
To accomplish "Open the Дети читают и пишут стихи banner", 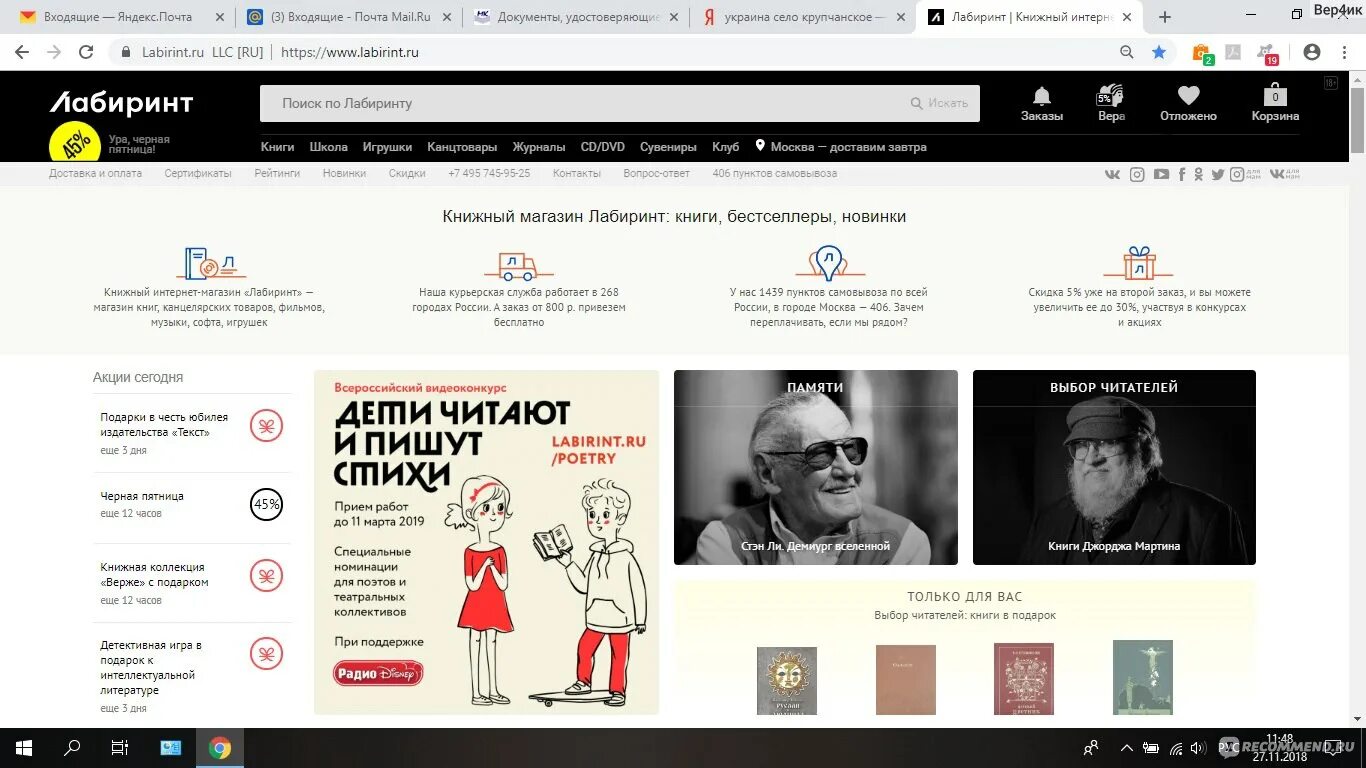I will 486,542.
